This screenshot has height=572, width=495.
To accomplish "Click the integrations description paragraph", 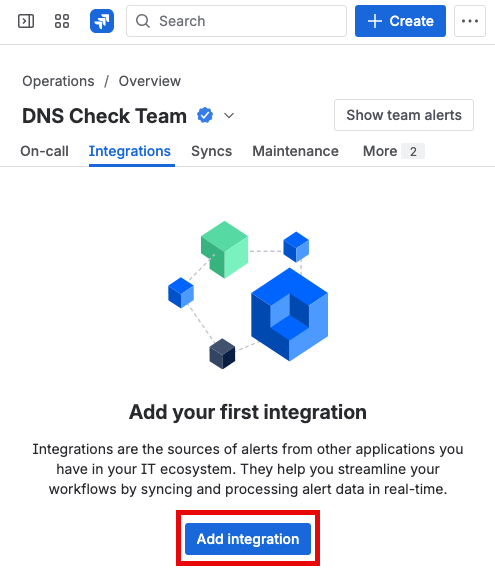I will (x=248, y=469).
